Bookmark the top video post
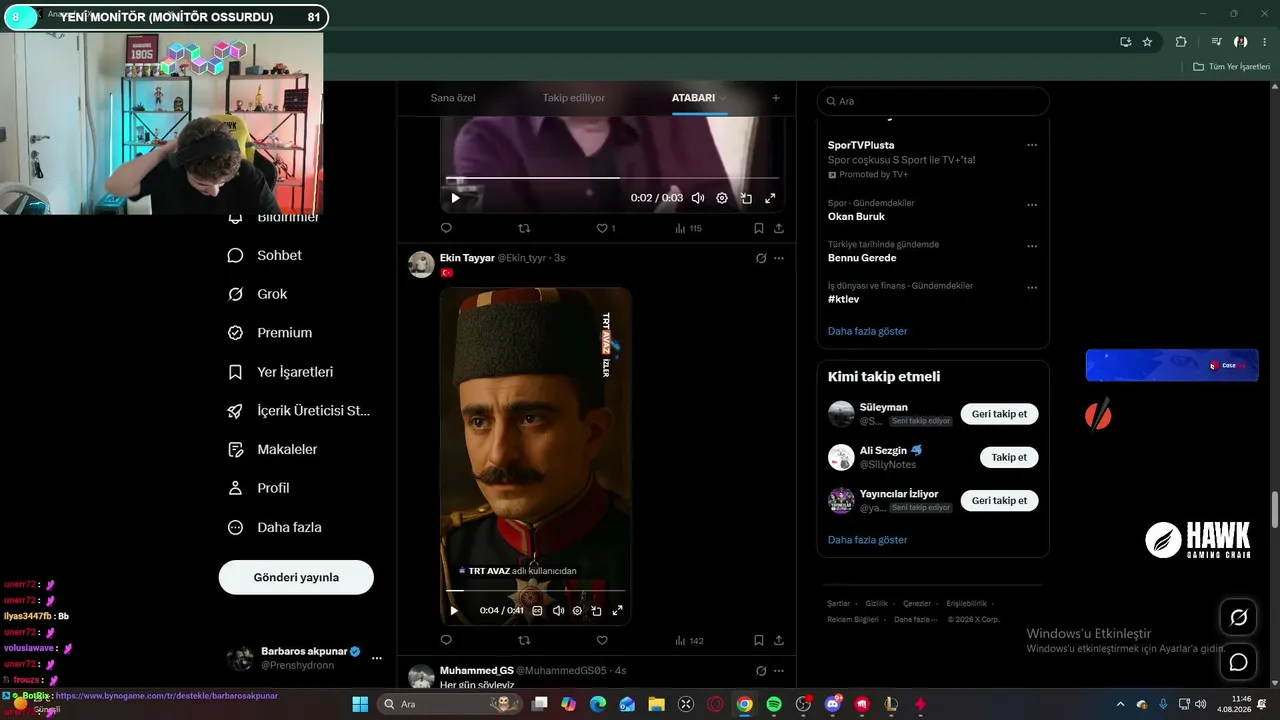This screenshot has width=1280, height=720. [x=759, y=228]
